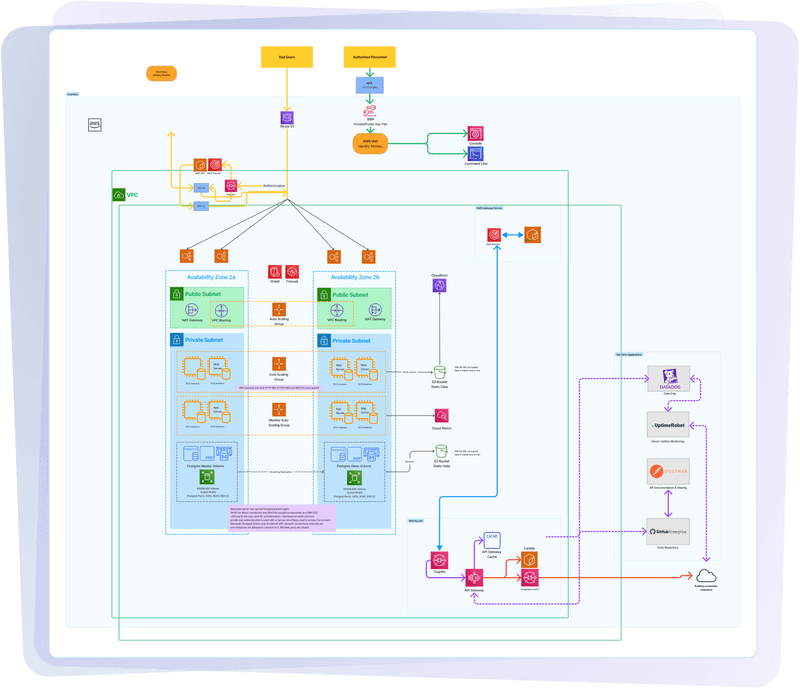This screenshot has height=688, width=800.
Task: Select the Authorised Personnel yellow box
Action: 369,57
